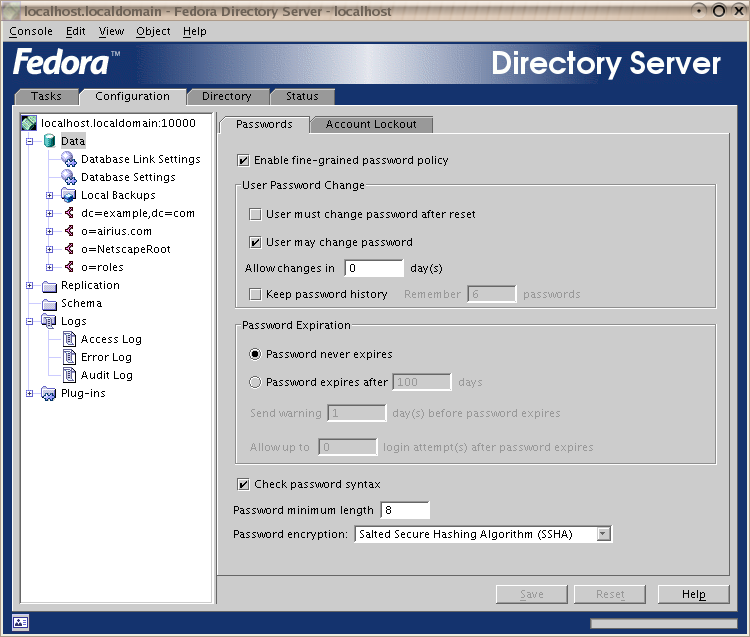Enable Keep password history checkbox

[x=255, y=294]
